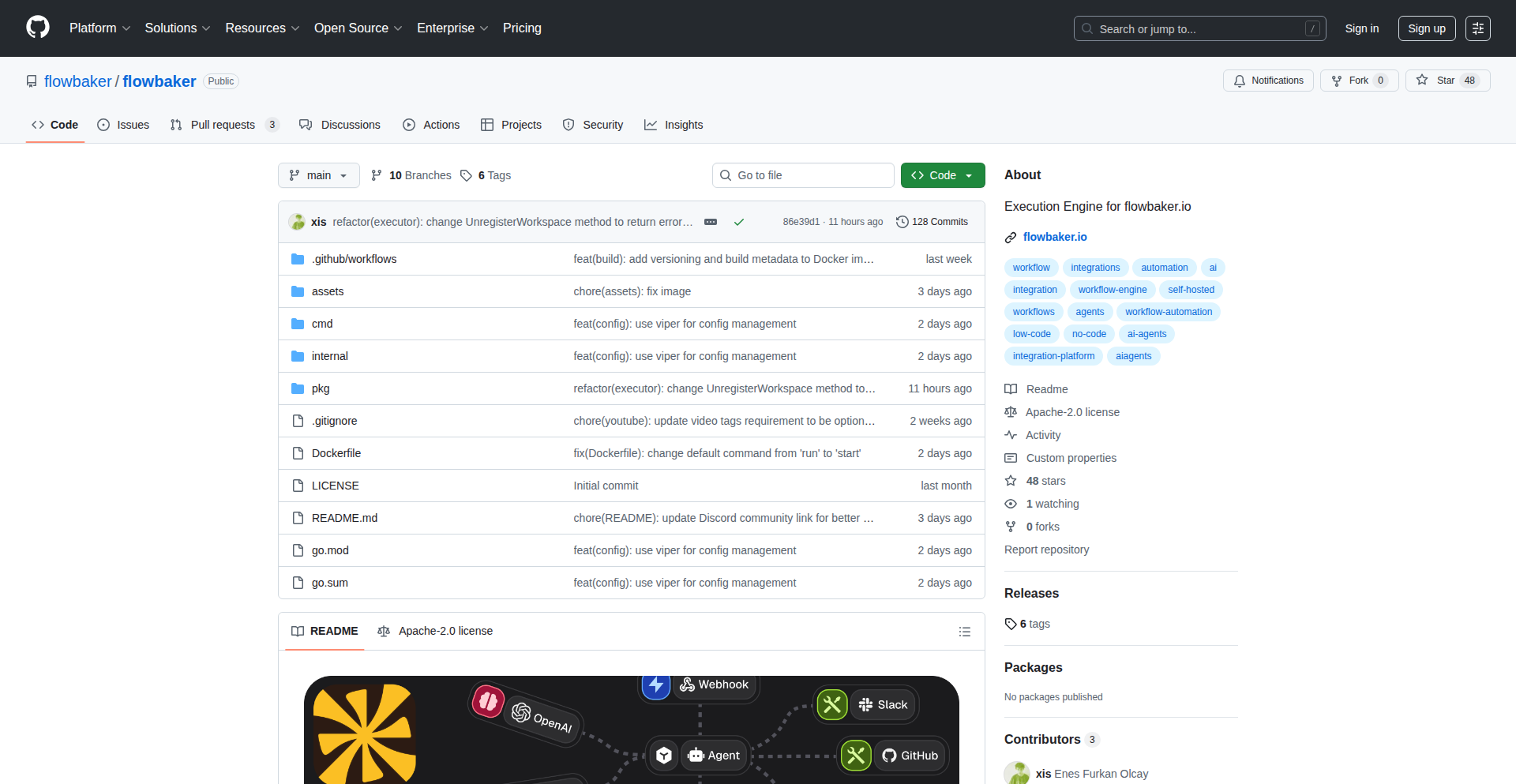Open the 10 Branches link
This screenshot has width=1516, height=784.
[x=411, y=175]
